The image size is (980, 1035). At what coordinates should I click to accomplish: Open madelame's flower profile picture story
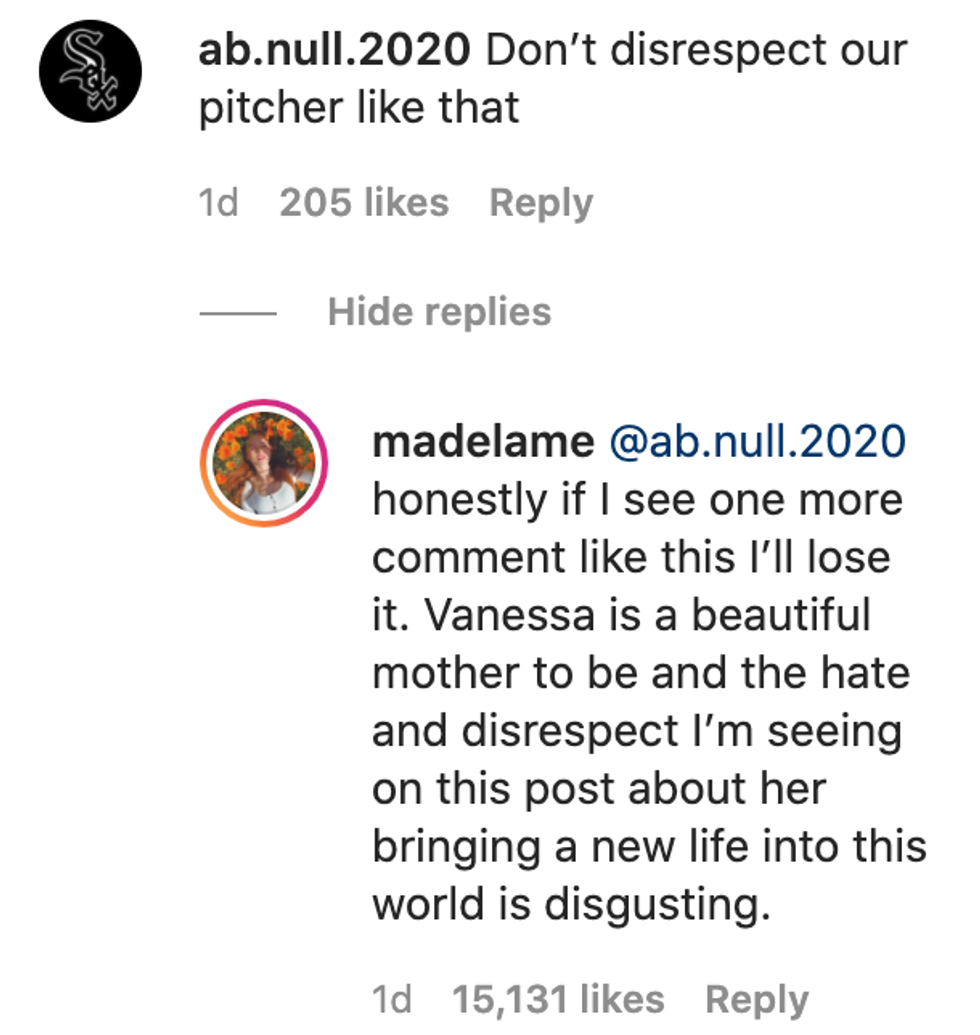[x=264, y=463]
